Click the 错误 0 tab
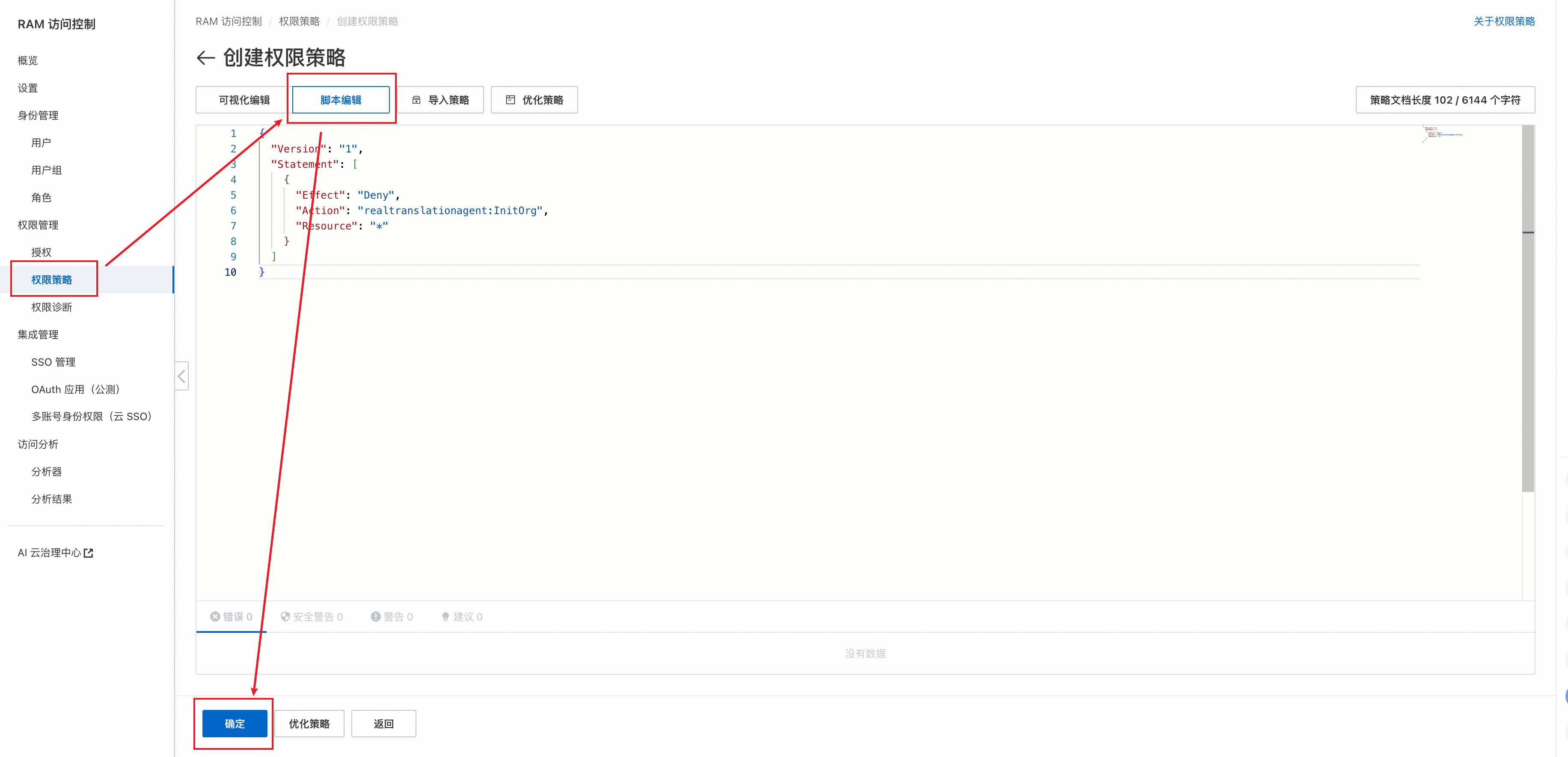This screenshot has width=1568, height=757. 231,616
